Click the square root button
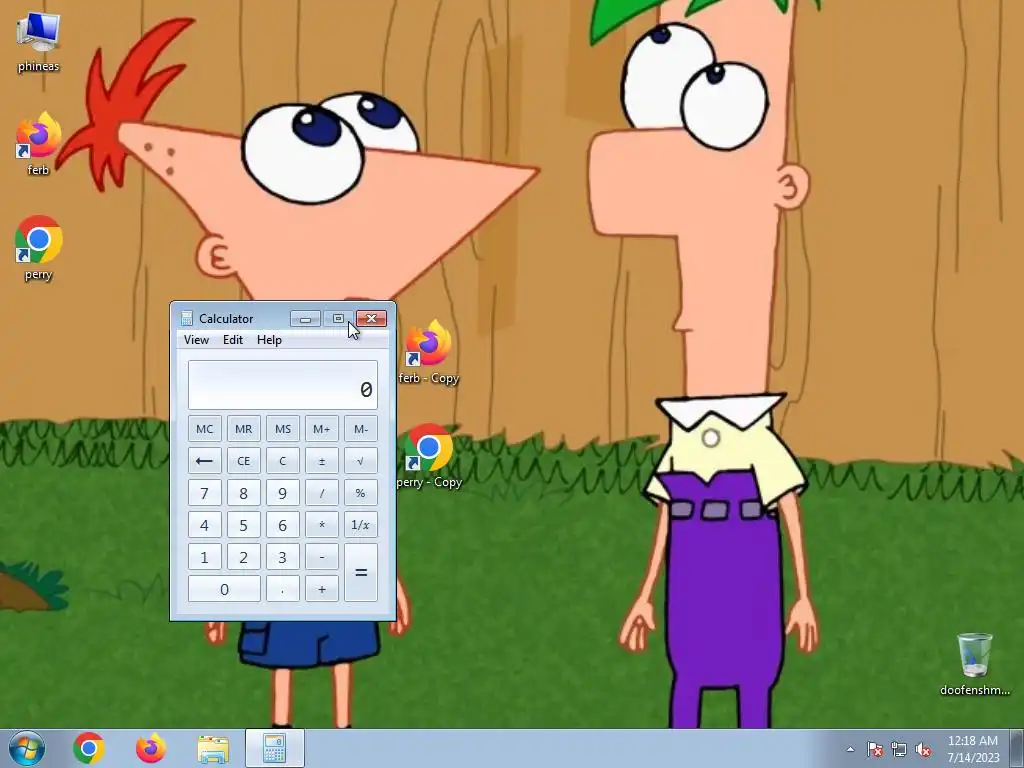The image size is (1024, 768). pos(361,461)
